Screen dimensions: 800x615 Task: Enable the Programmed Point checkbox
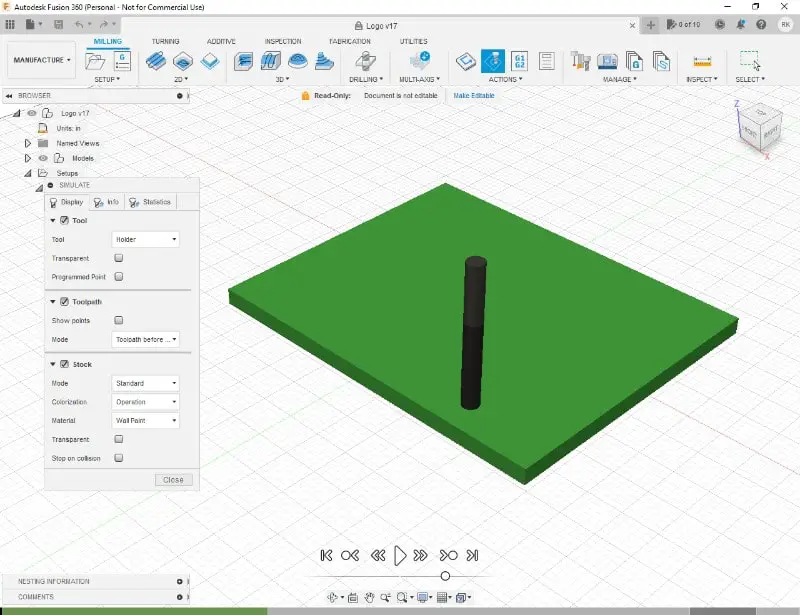pos(119,276)
